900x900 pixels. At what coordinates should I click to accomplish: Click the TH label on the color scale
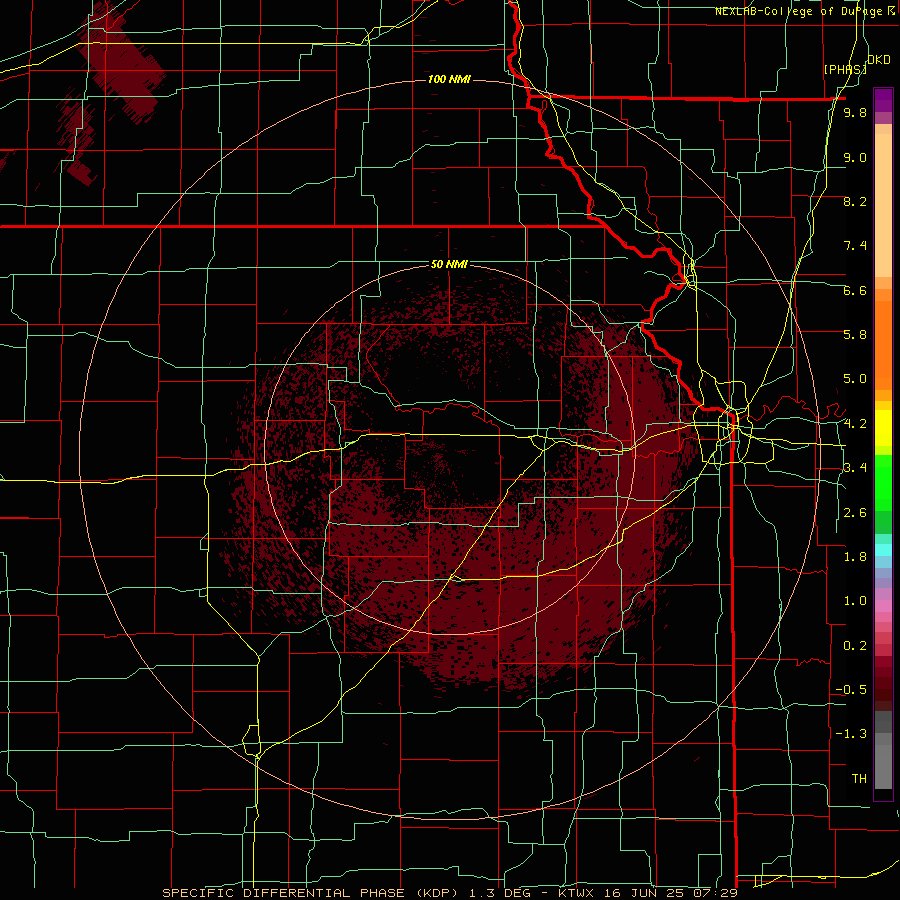859,779
